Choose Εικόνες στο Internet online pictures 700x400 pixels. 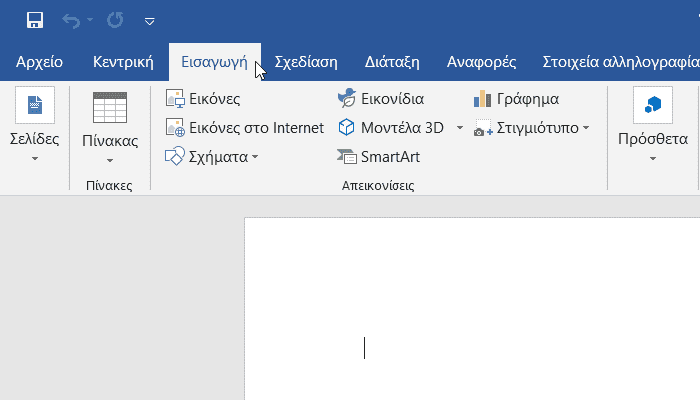pos(245,128)
